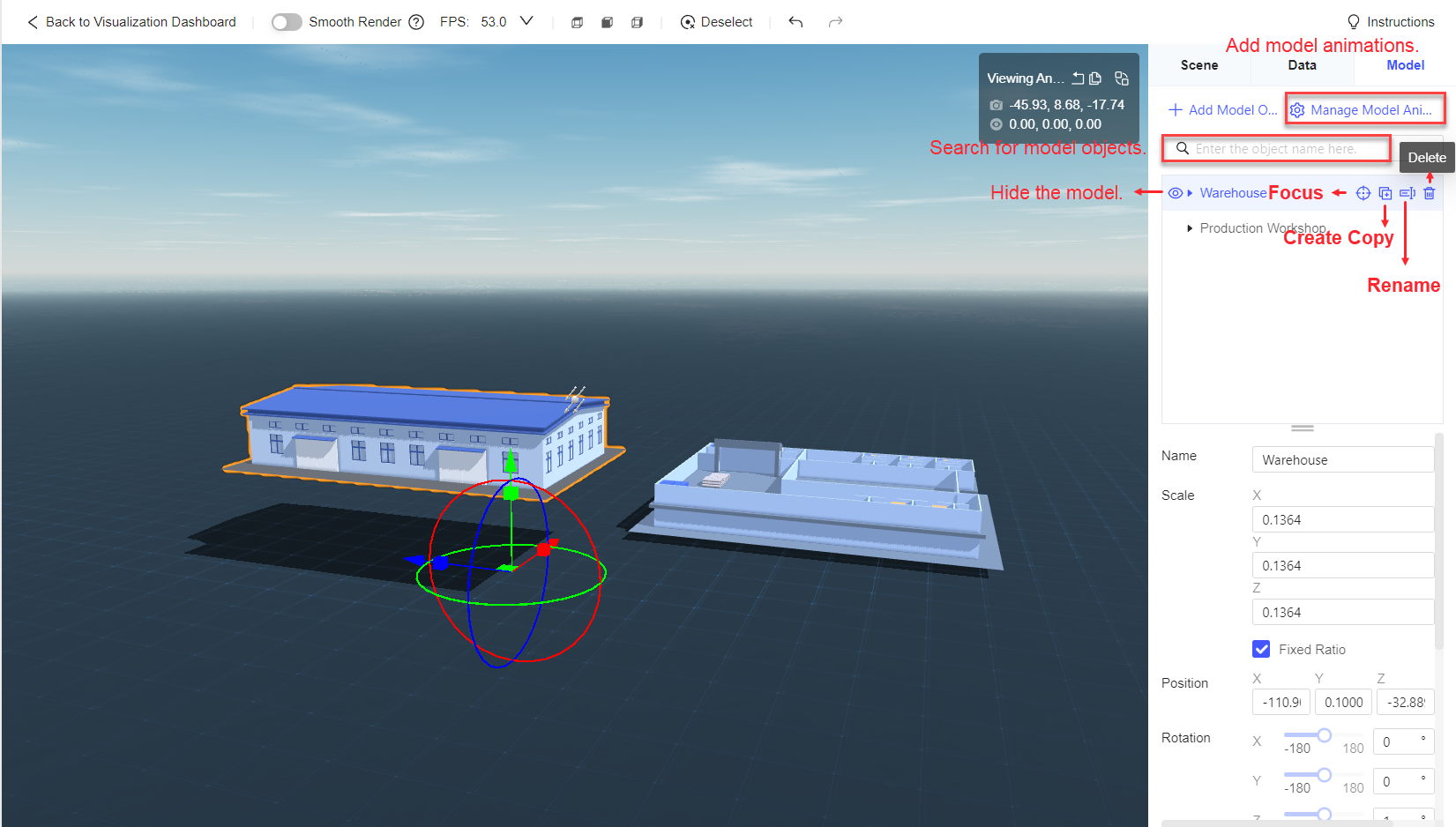Focus camera on Warehouse crosshair icon
The width and height of the screenshot is (1456, 827).
point(1363,193)
